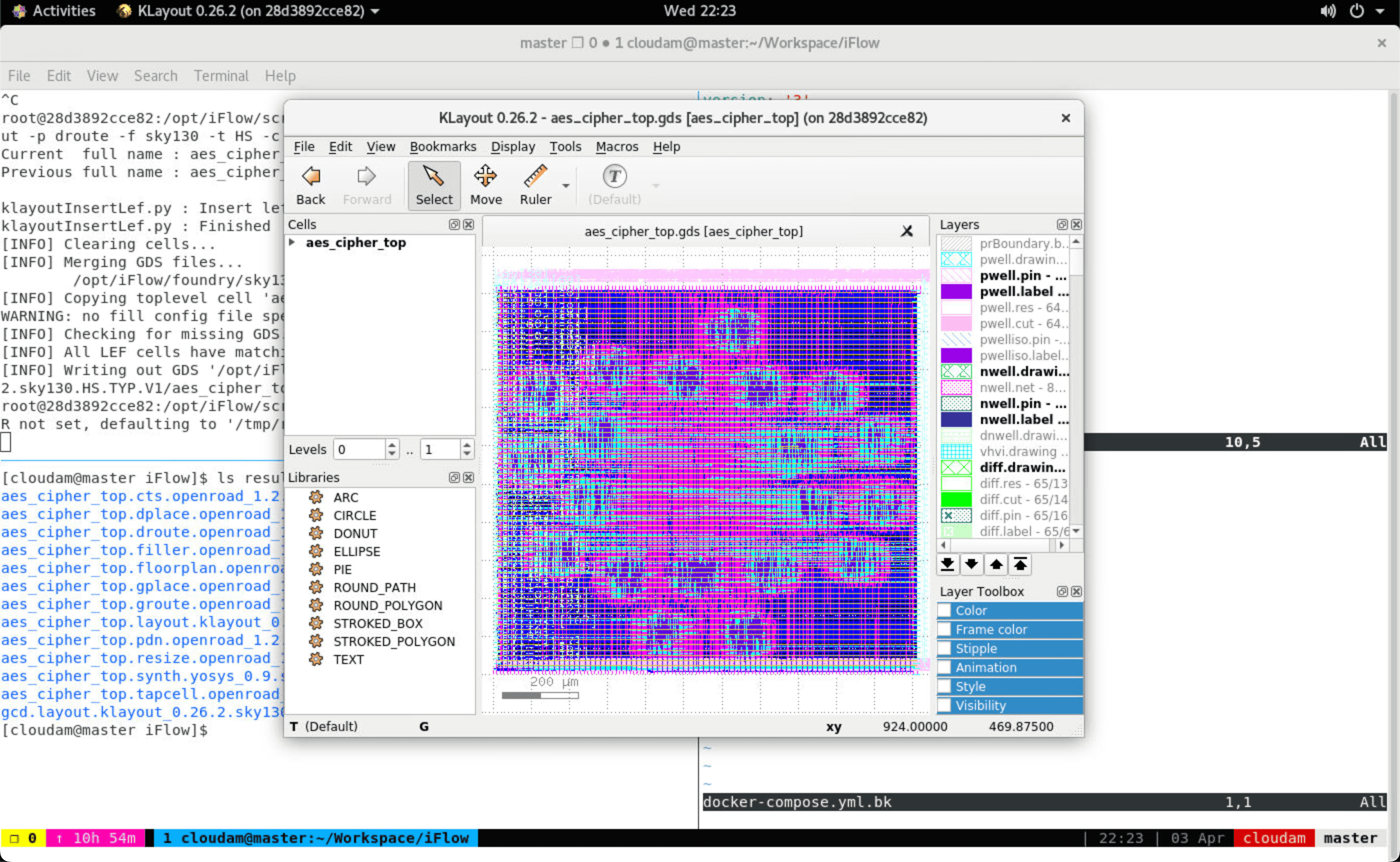Select the CIRCLE library item

(354, 516)
